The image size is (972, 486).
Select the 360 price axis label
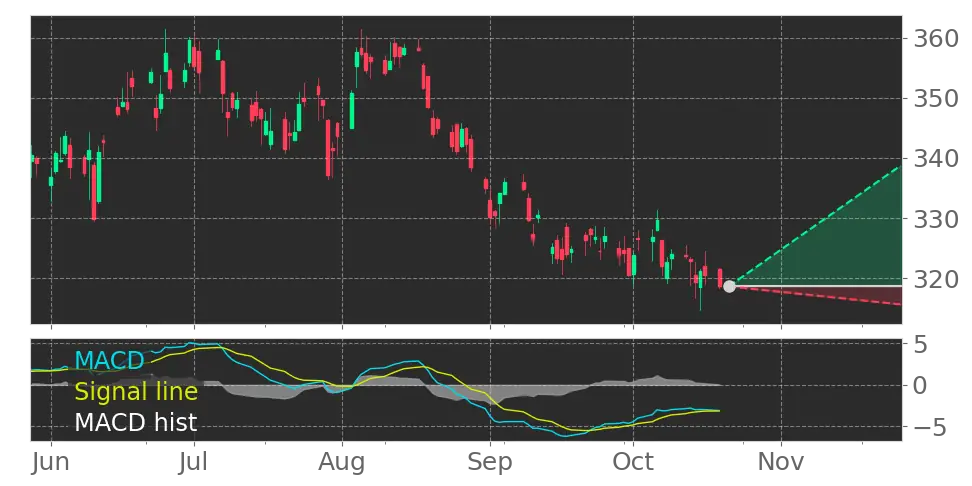point(936,39)
